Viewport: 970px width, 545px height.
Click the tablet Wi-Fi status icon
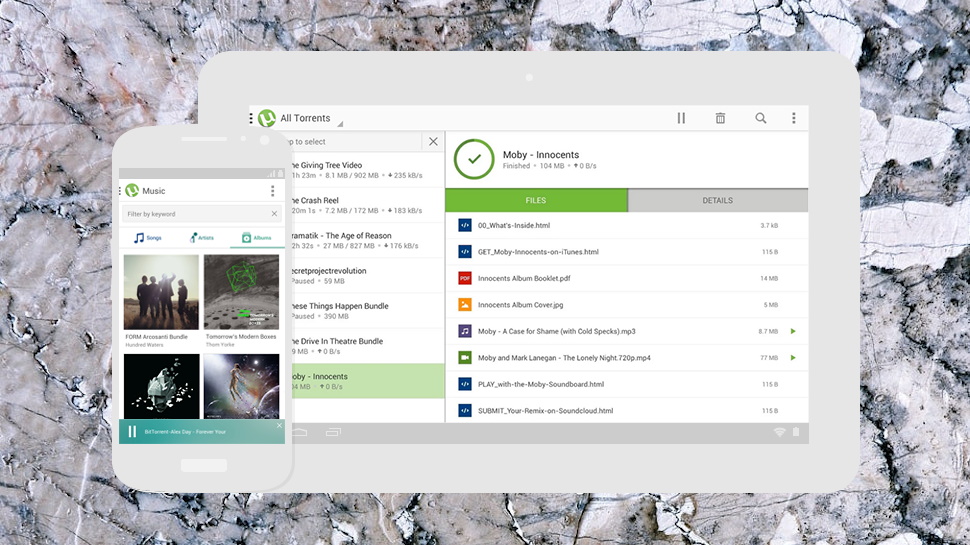click(x=779, y=432)
